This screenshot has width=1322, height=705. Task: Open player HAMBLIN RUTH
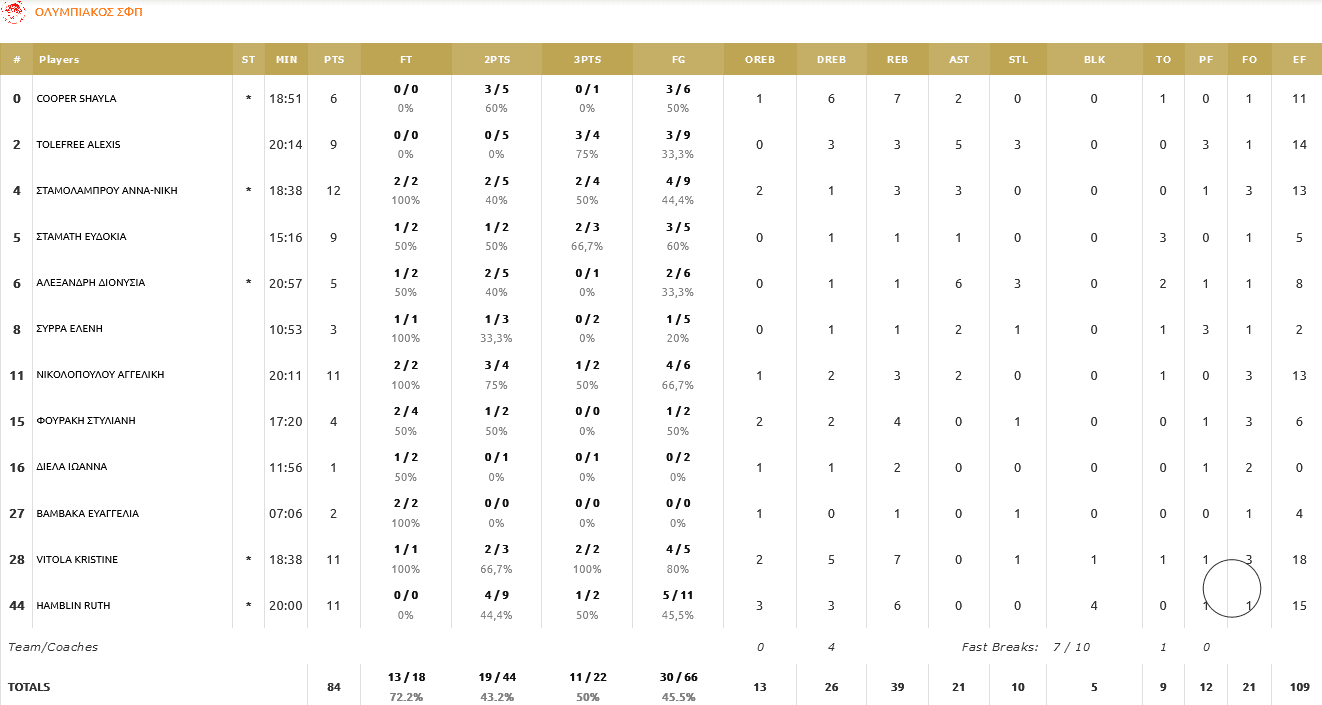coord(73,606)
